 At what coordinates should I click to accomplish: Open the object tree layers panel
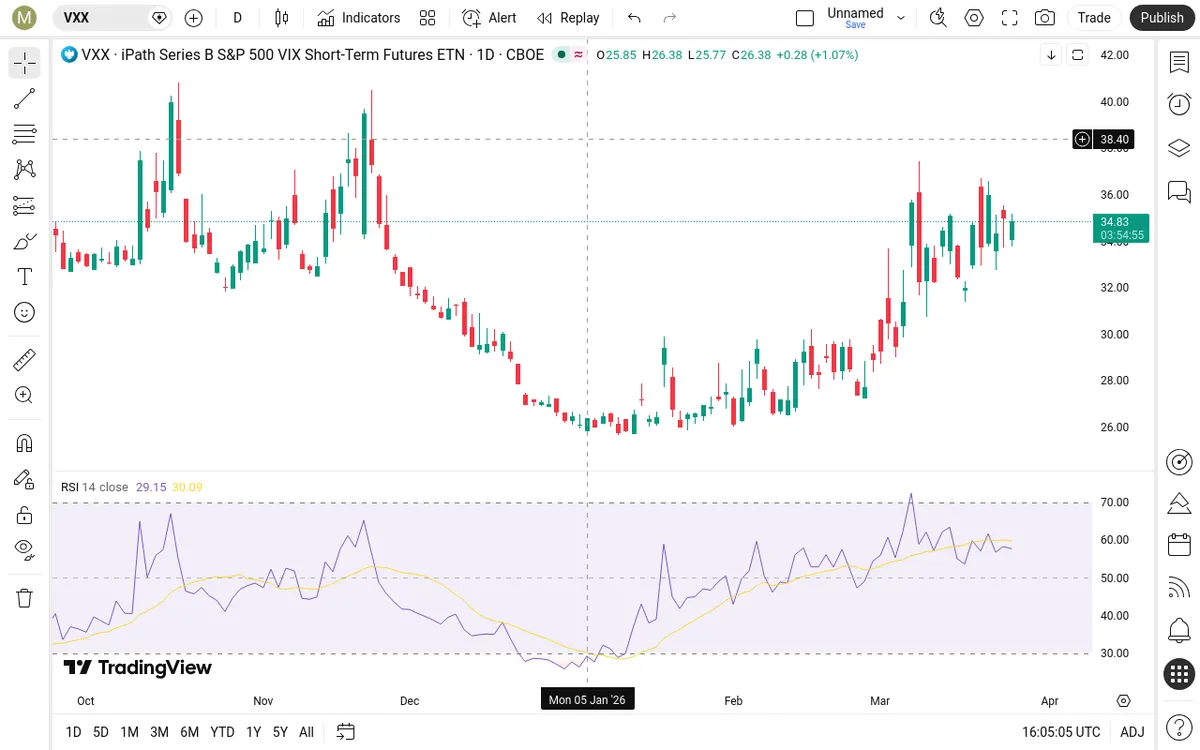point(1179,148)
